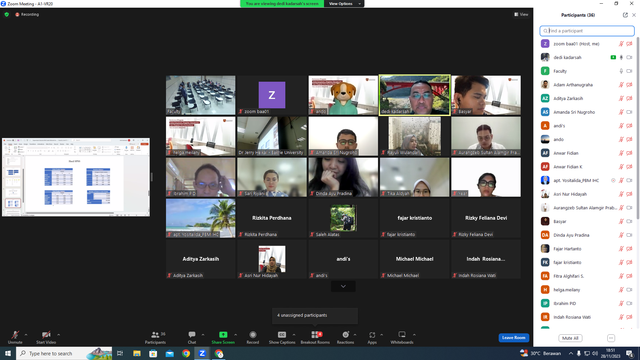
Task: Click the Leave Room button
Action: click(513, 338)
